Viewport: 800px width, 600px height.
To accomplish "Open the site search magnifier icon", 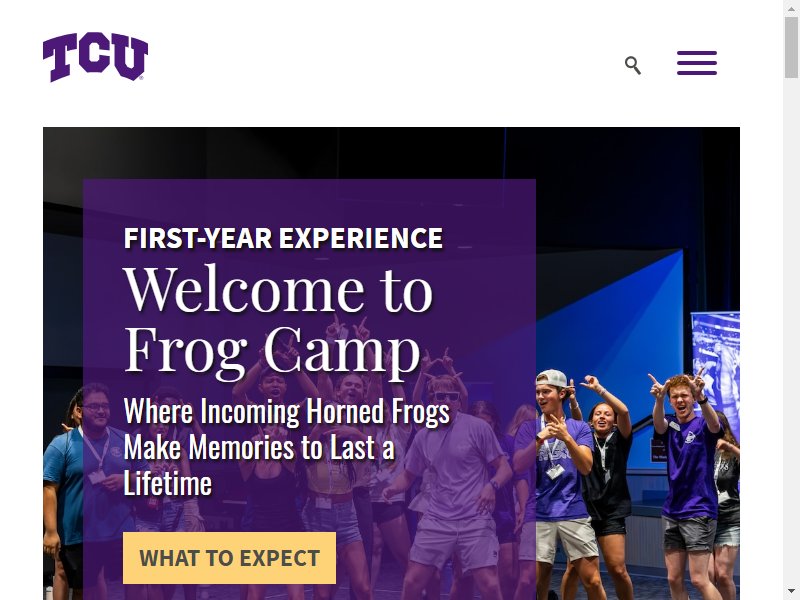I will click(x=633, y=65).
